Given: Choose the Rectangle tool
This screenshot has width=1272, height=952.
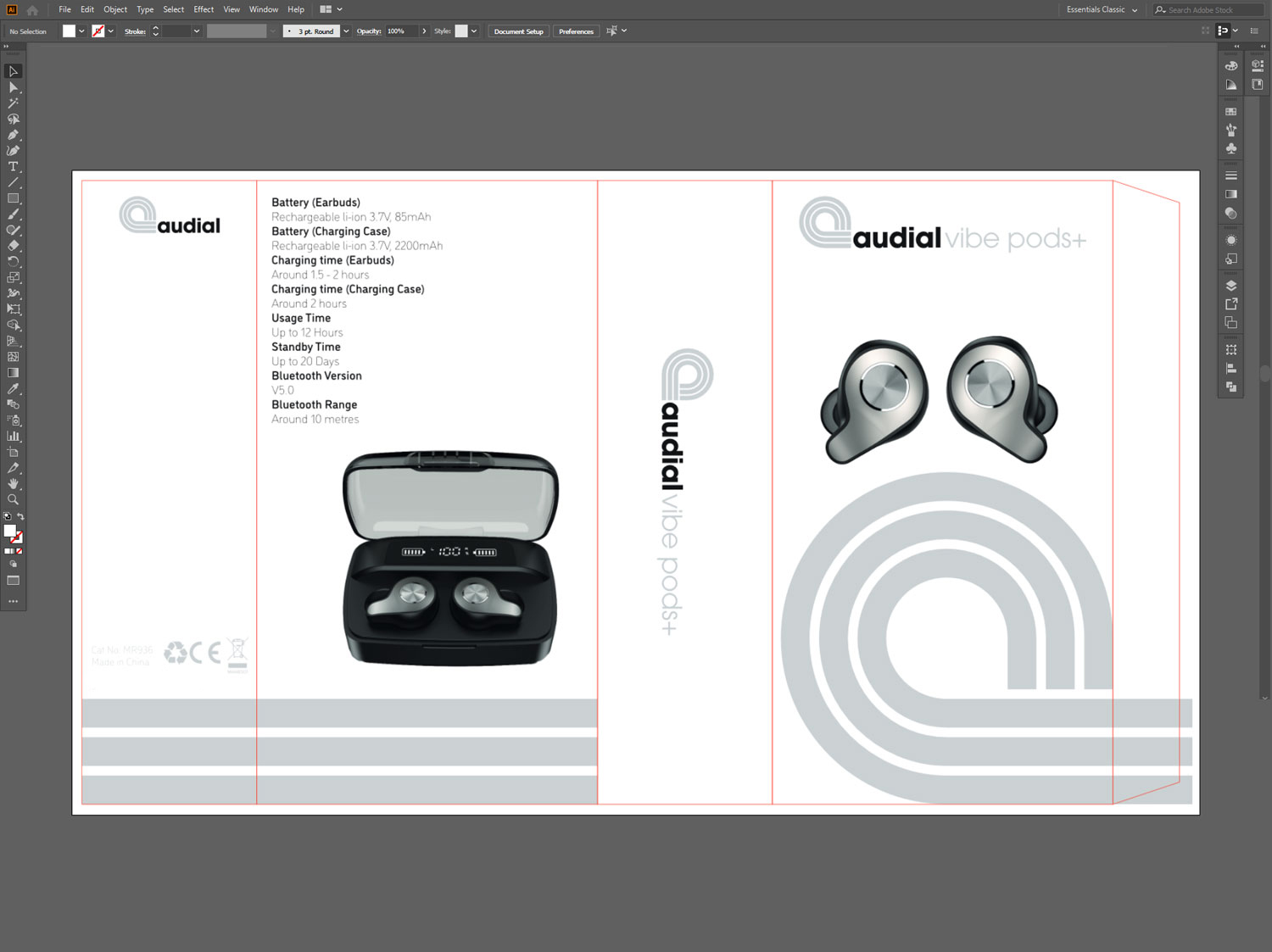Looking at the screenshot, I should [x=13, y=198].
